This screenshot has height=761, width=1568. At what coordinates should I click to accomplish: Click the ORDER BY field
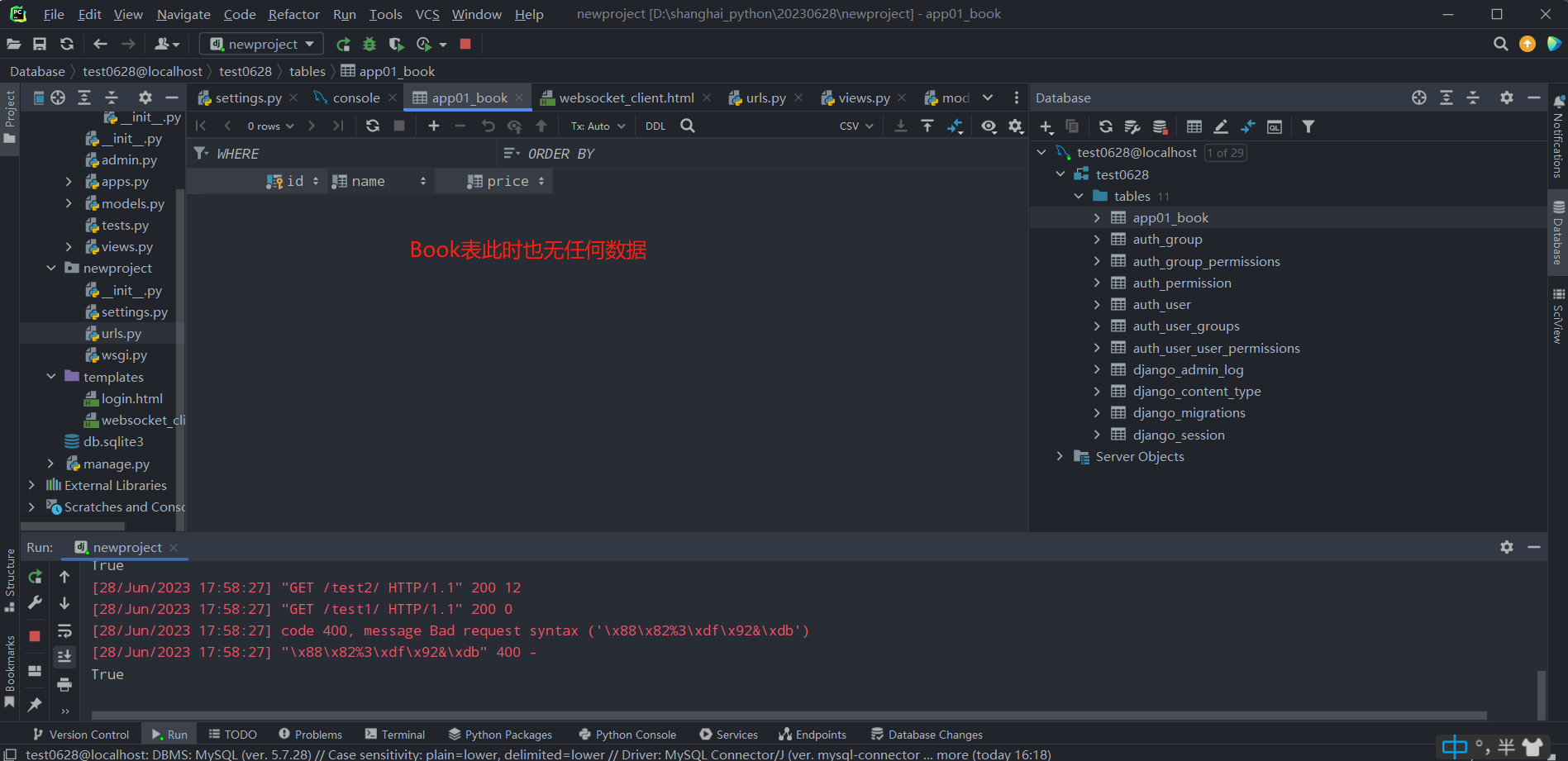[x=762, y=154]
